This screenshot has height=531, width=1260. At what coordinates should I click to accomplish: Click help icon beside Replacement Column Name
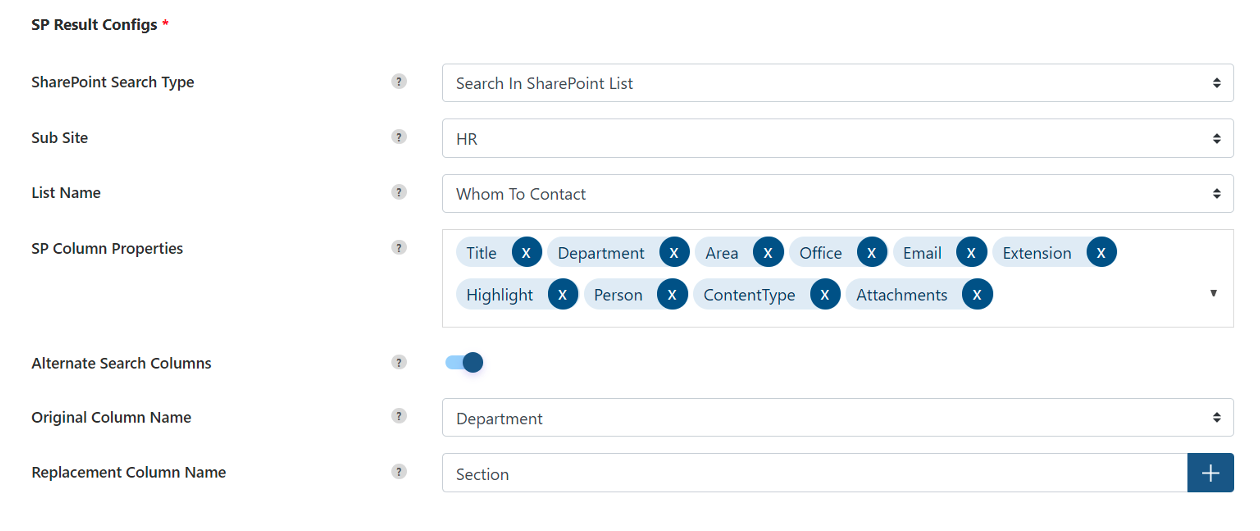(x=399, y=472)
